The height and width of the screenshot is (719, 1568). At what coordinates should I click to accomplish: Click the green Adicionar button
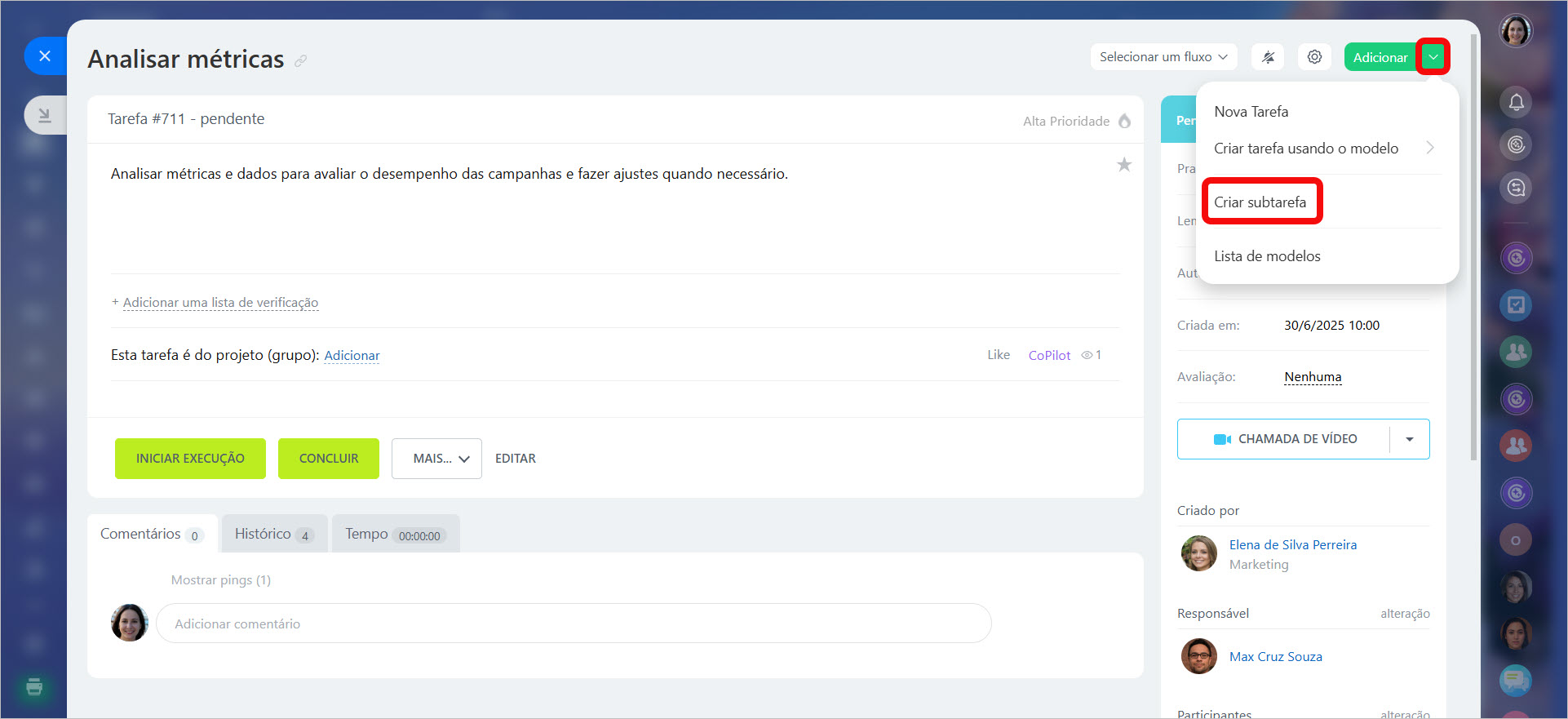tap(1380, 57)
